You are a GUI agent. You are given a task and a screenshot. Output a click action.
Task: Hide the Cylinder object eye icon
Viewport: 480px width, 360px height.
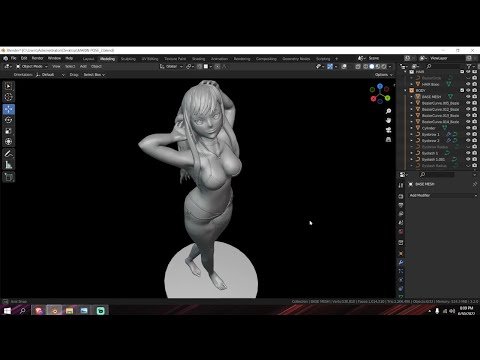pyautogui.click(x=468, y=128)
